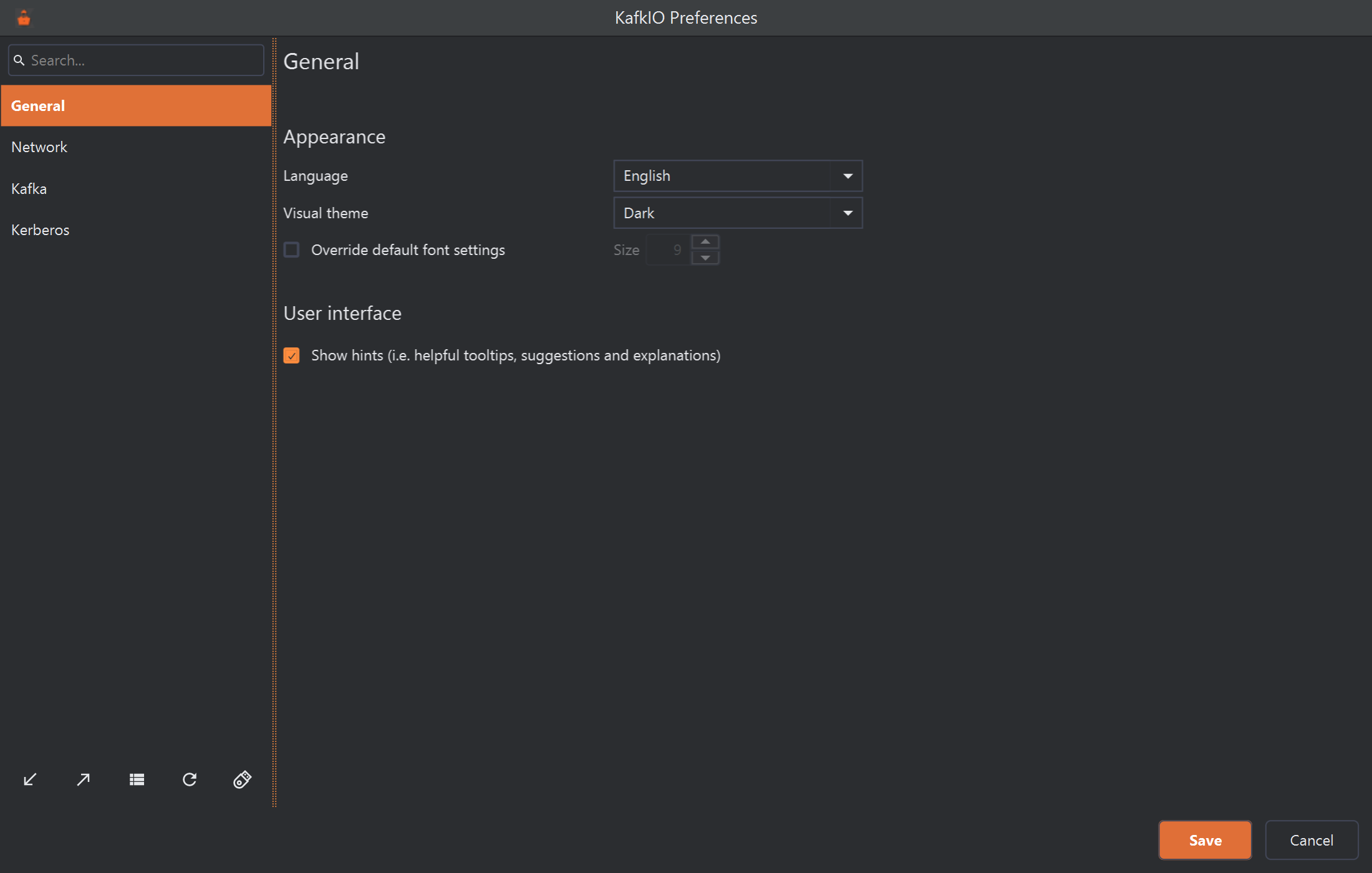Viewport: 1372px width, 873px height.
Task: Click the reset/refresh circular arrow icon
Action: pyautogui.click(x=190, y=779)
